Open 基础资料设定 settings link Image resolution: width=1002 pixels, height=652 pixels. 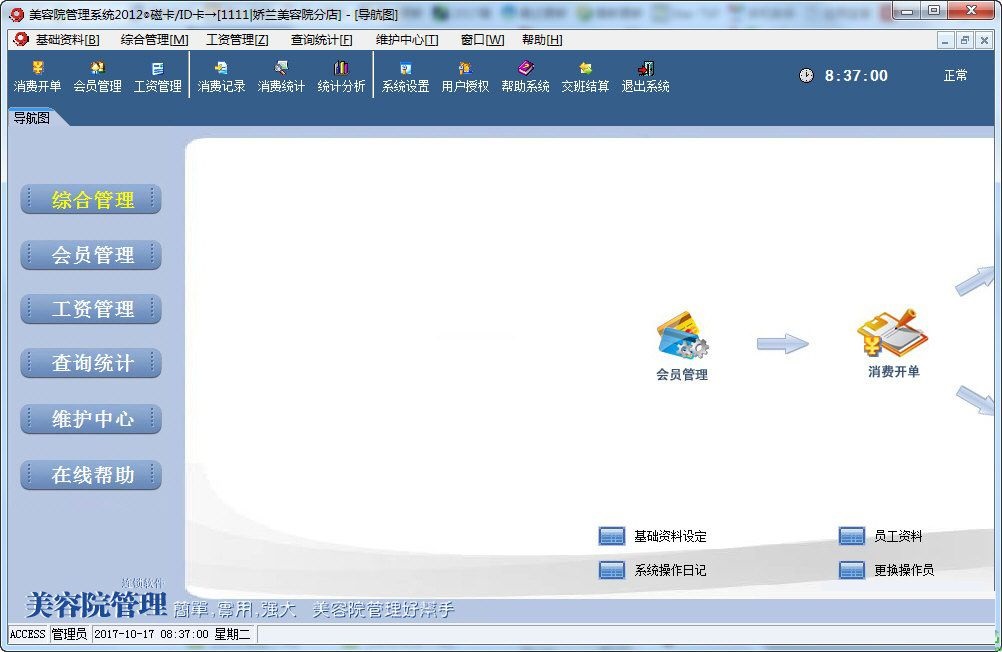coord(673,536)
